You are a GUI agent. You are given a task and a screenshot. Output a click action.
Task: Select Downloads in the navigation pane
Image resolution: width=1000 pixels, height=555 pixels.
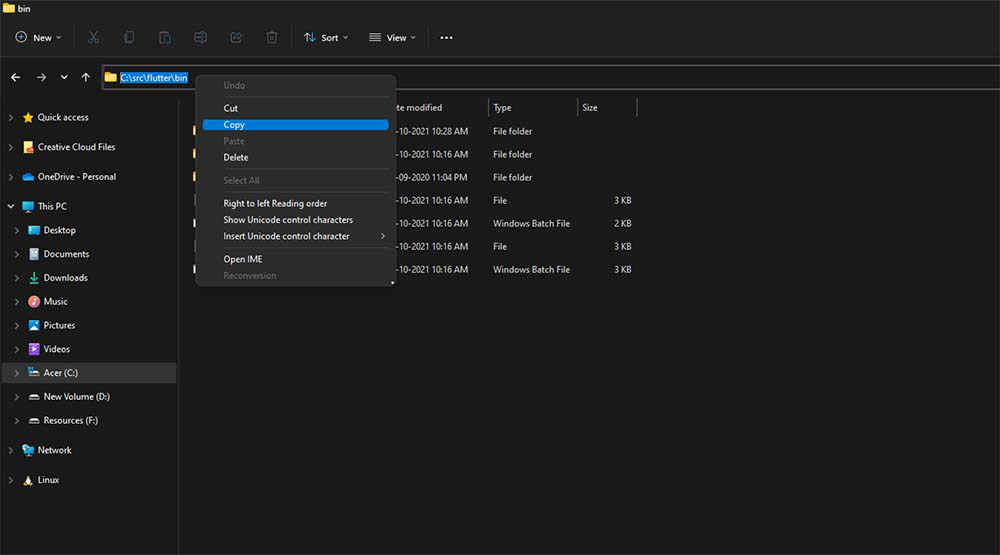65,278
